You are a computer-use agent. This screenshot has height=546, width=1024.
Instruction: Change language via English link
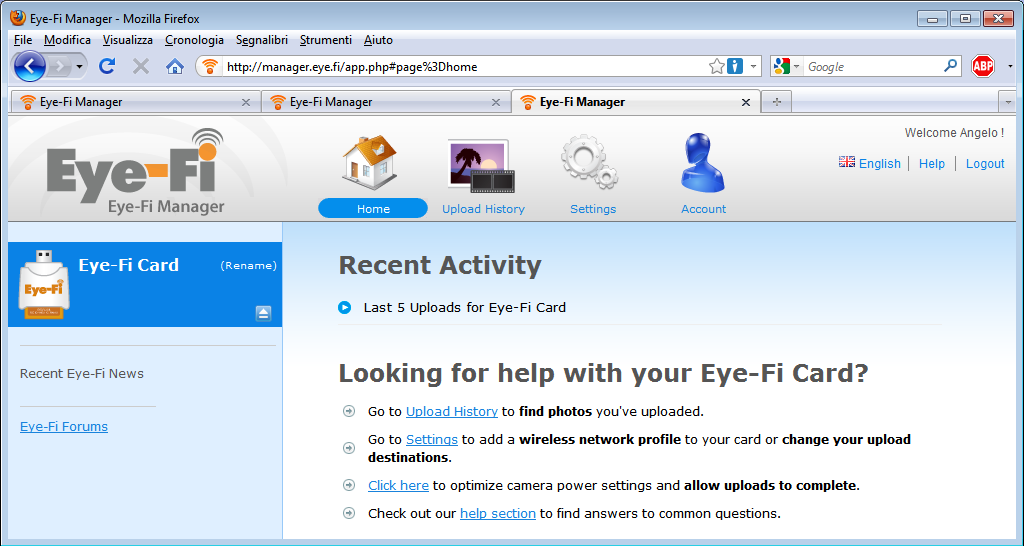880,164
